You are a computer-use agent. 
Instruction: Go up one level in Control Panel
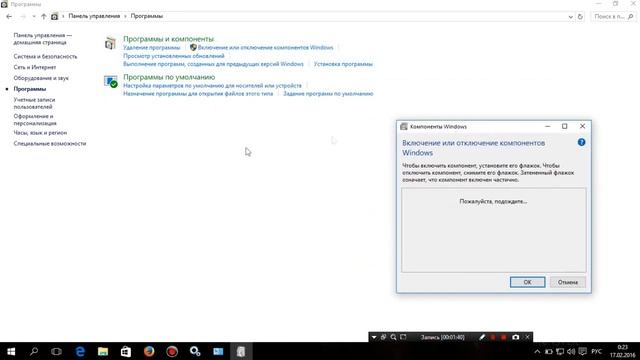click(x=44, y=16)
